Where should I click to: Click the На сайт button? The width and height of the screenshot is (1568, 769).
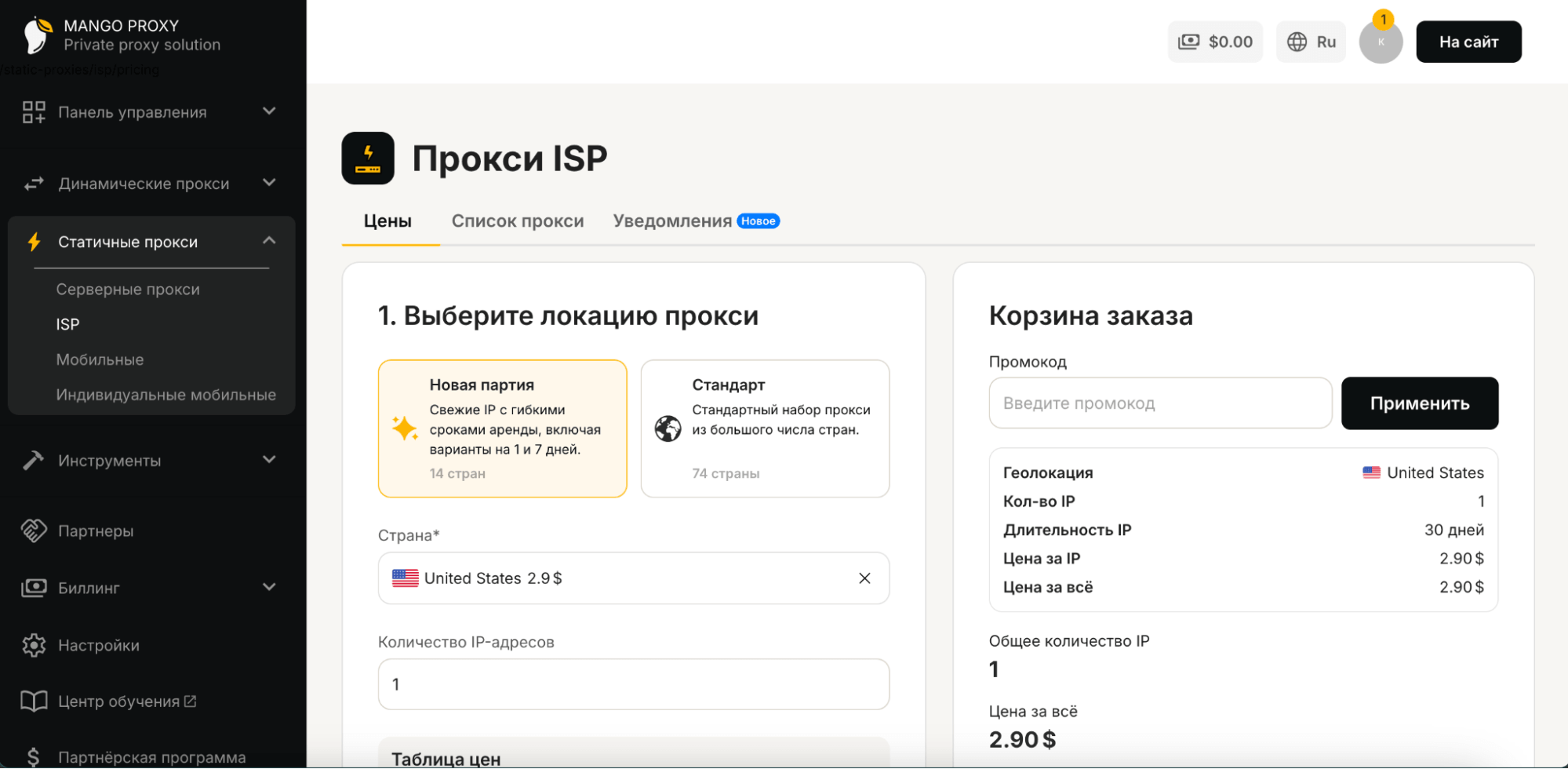click(x=1468, y=42)
